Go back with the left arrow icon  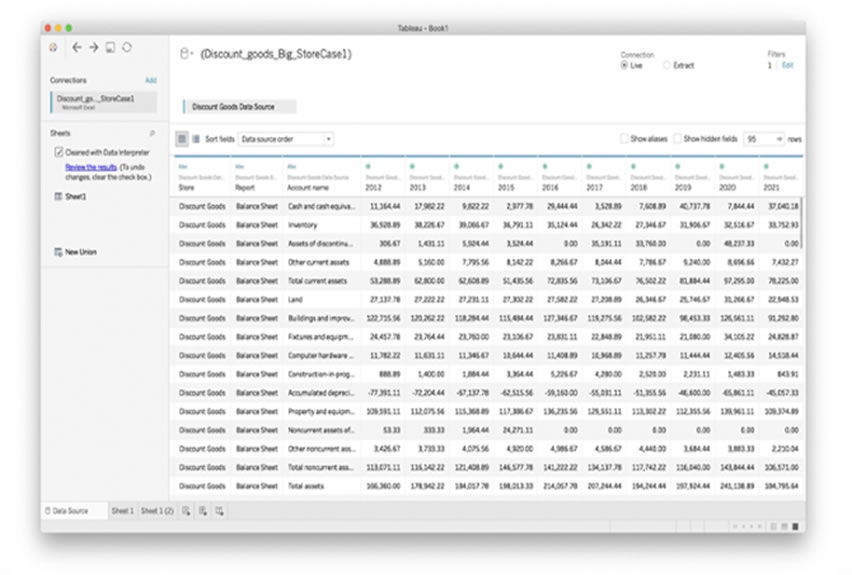coord(77,47)
